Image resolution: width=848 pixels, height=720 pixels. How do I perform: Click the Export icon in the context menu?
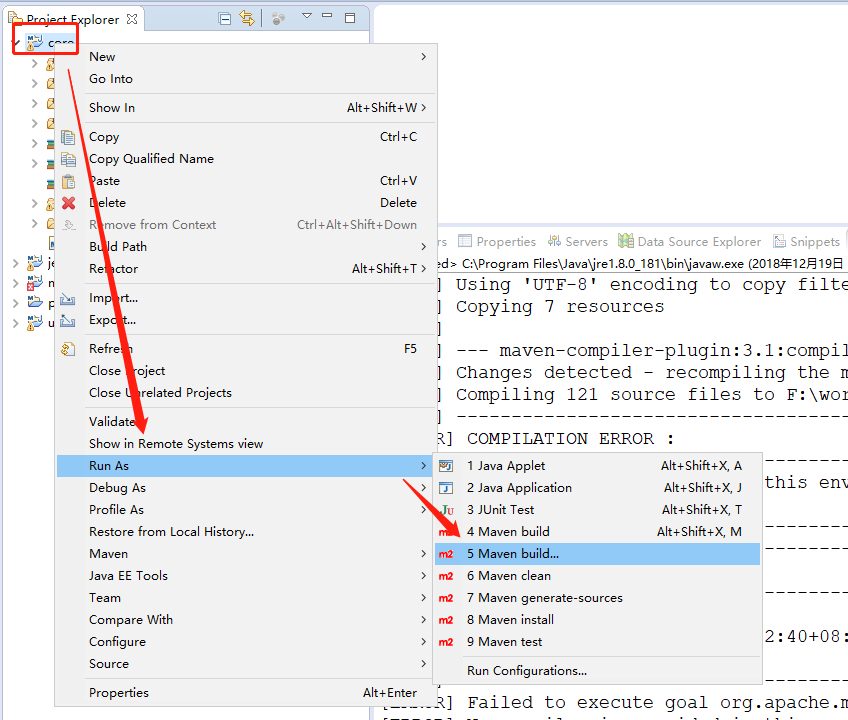(x=66, y=319)
